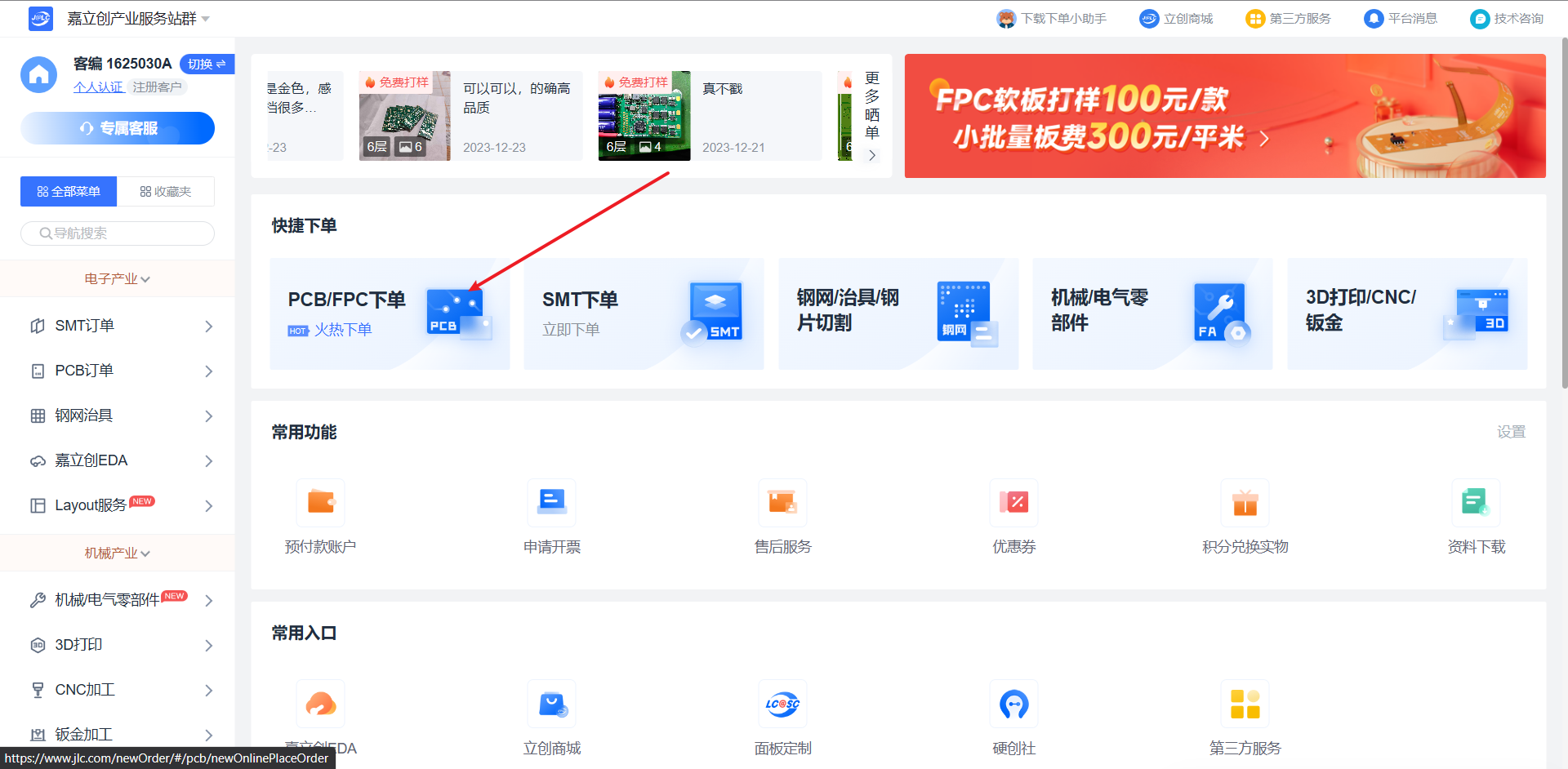
Task: Click the steel mesh (钢网) icon
Action: 967,314
